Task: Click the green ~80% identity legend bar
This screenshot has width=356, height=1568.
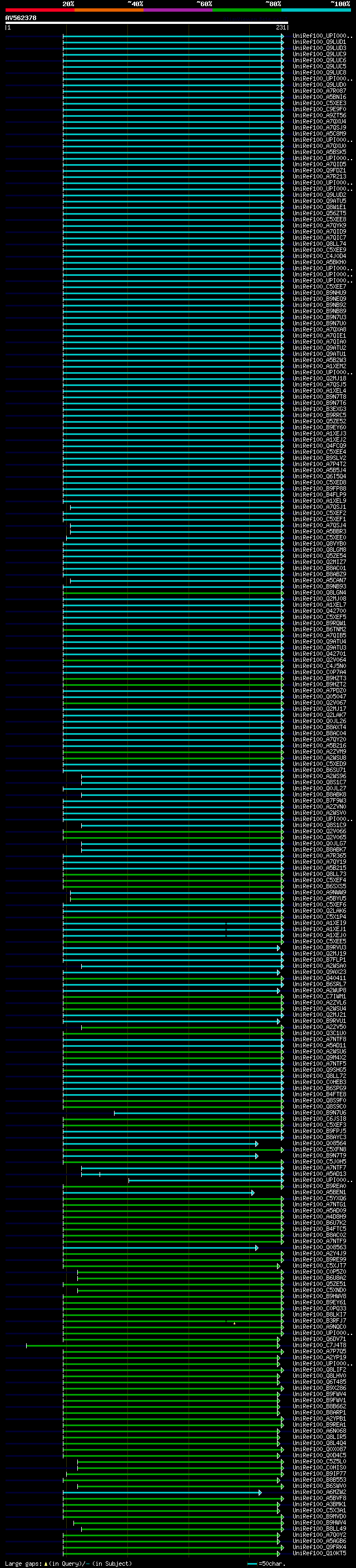Action: [x=247, y=10]
